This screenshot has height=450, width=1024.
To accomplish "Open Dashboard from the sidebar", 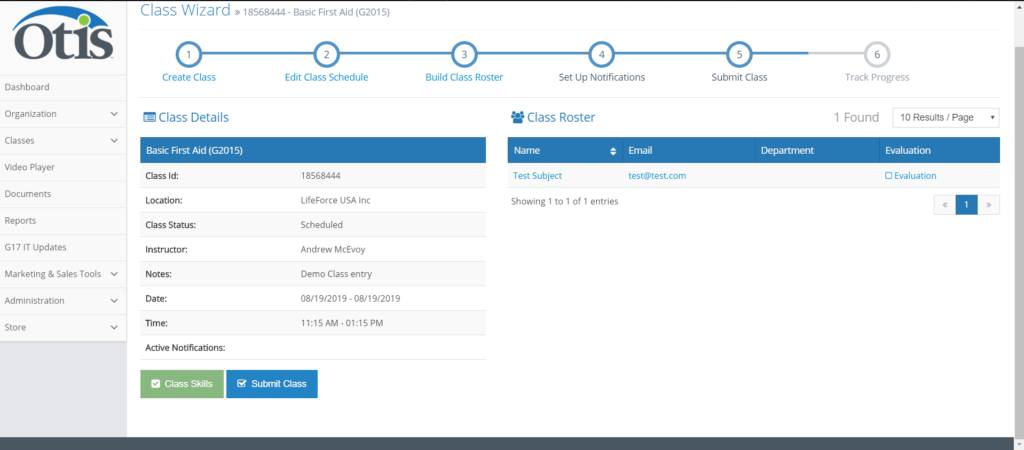I will pos(27,87).
